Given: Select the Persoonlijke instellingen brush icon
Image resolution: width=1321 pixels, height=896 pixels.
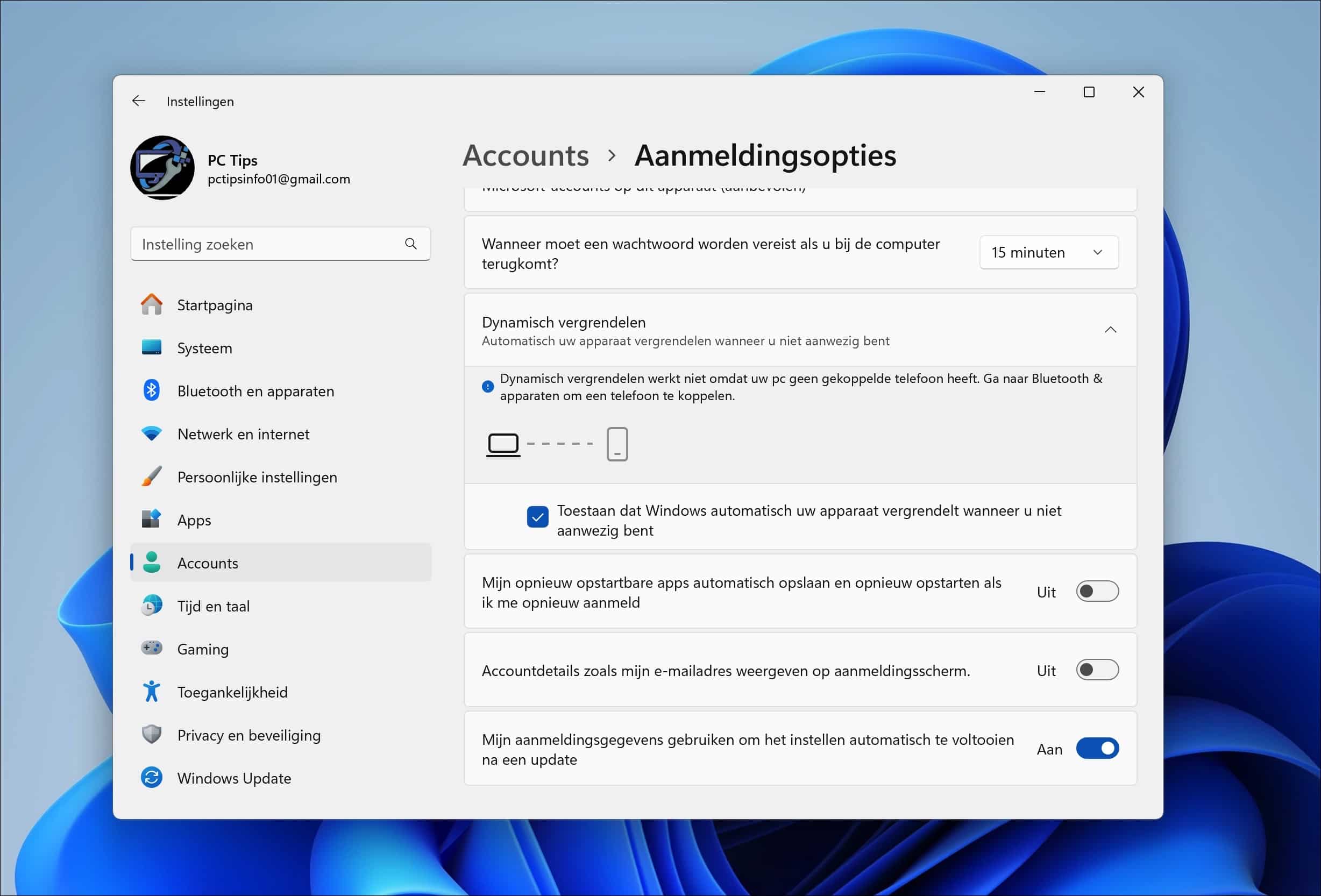Looking at the screenshot, I should 152,477.
